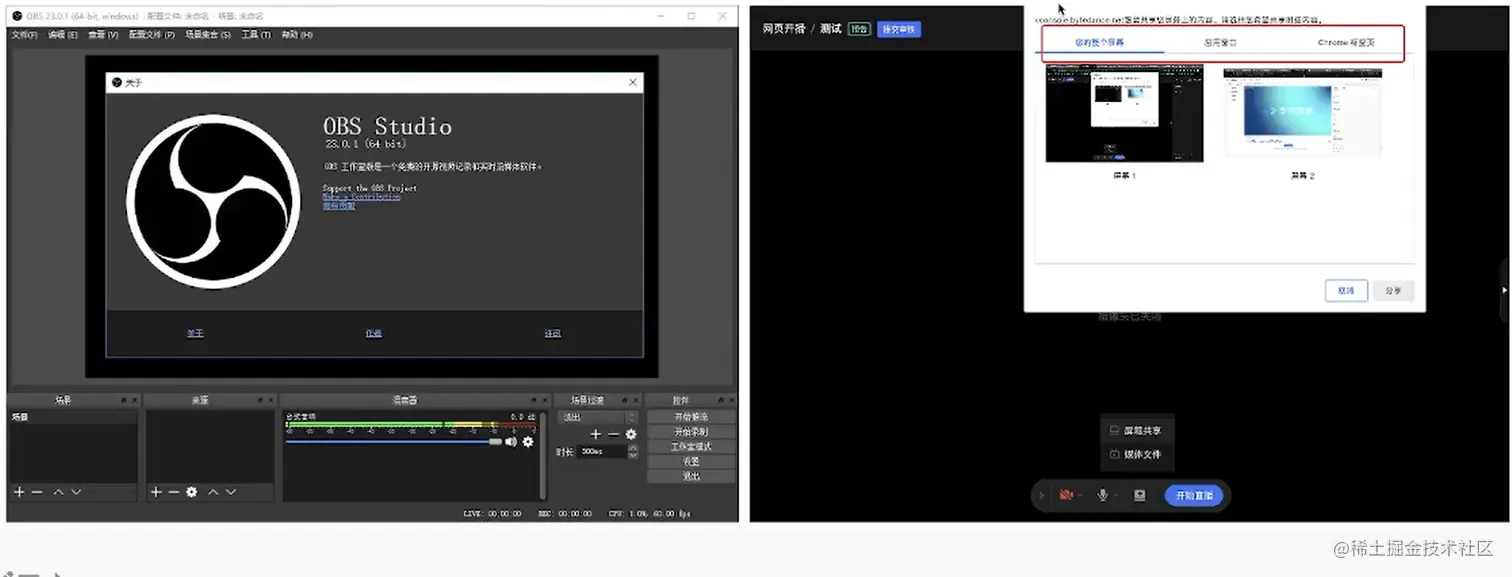The height and width of the screenshot is (577, 1512).
Task: Click the Cancel button in share dialog
Action: point(1346,291)
